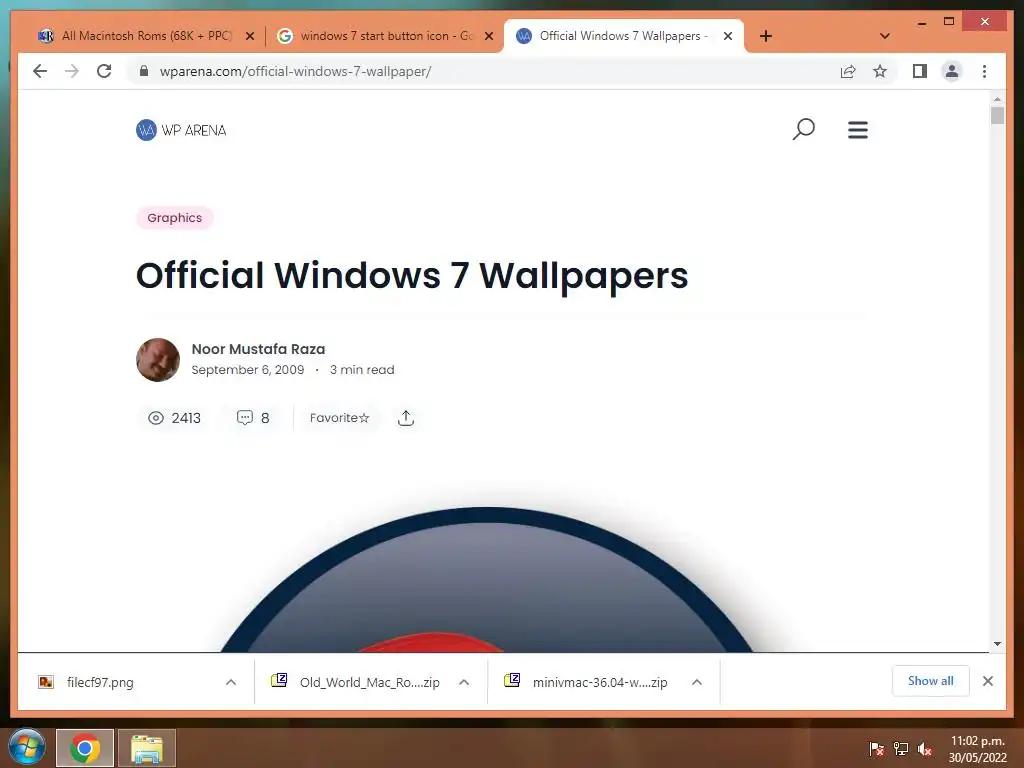Click the article share upload icon
Screen dimensions: 1024x768
click(406, 418)
